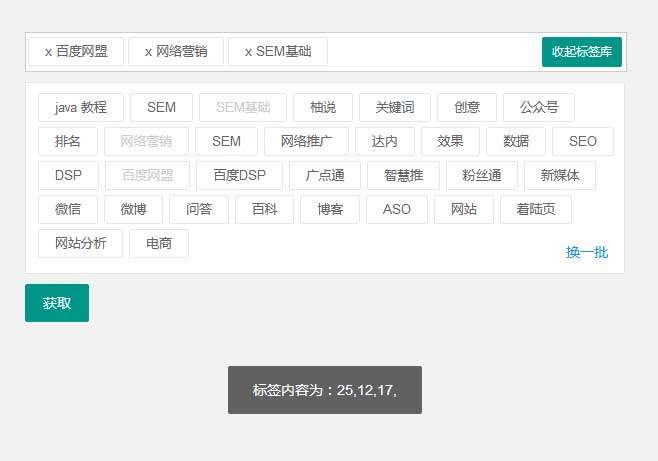Select the SEO tag
This screenshot has height=461, width=658.
[582, 141]
